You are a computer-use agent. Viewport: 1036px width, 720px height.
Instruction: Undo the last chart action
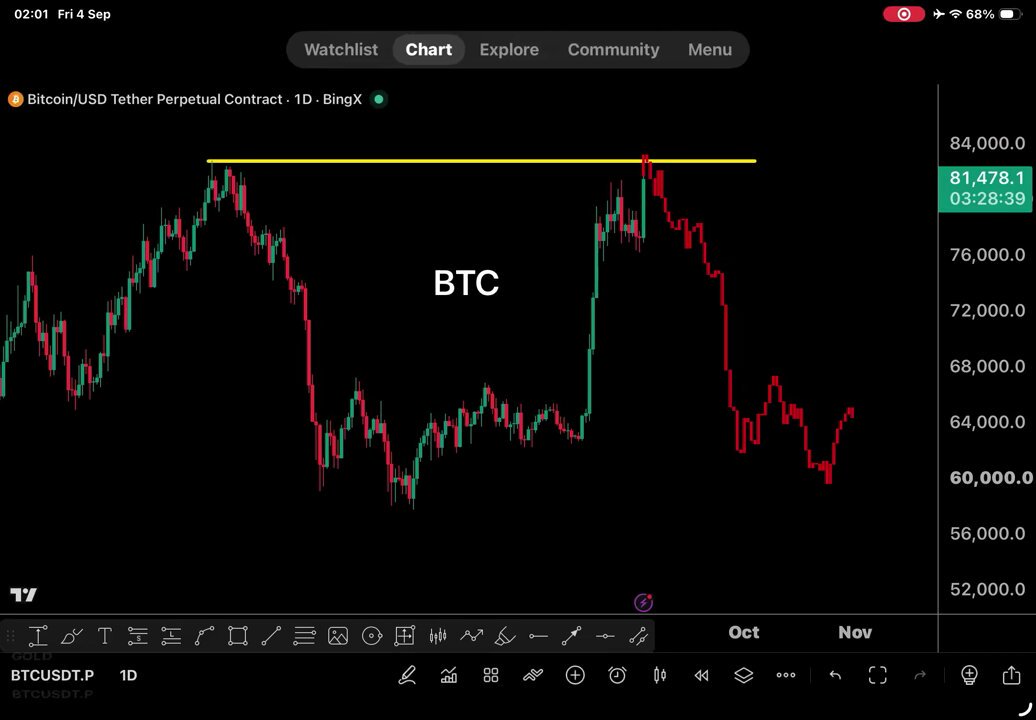click(x=835, y=675)
